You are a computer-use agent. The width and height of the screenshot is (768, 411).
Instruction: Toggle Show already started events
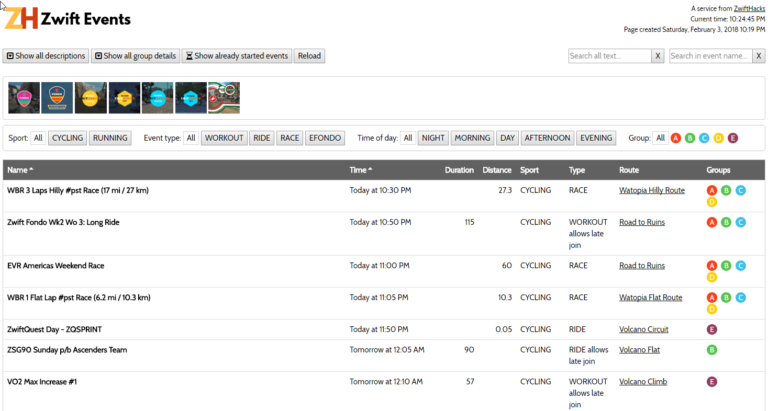pyautogui.click(x=237, y=56)
